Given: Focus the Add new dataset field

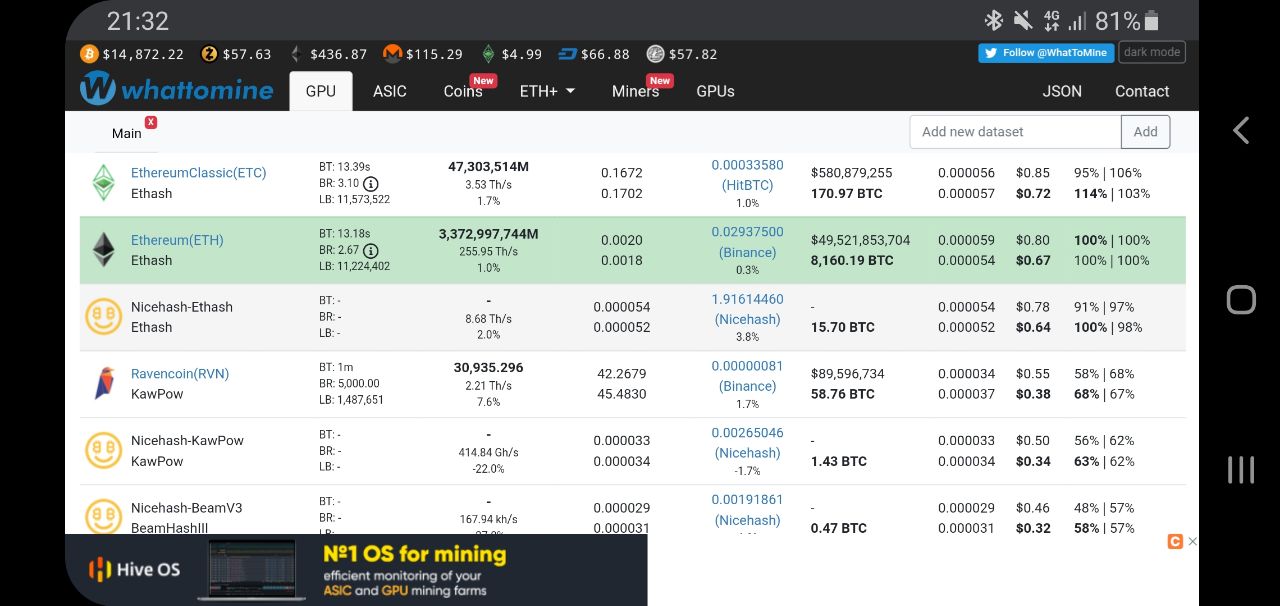Looking at the screenshot, I should (x=1015, y=132).
